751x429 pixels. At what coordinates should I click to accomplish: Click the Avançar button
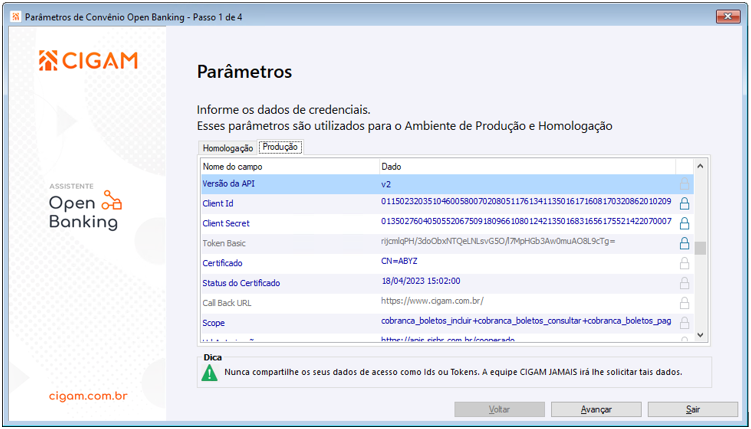click(596, 410)
